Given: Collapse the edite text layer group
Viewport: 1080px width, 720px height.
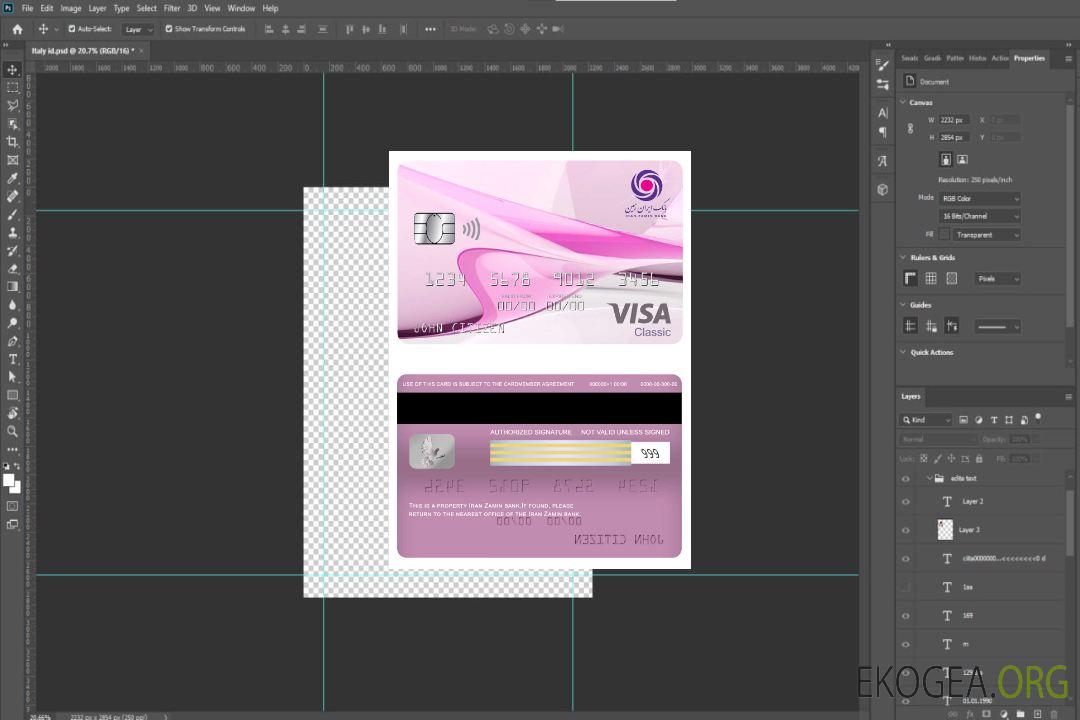Looking at the screenshot, I should click(x=929, y=478).
